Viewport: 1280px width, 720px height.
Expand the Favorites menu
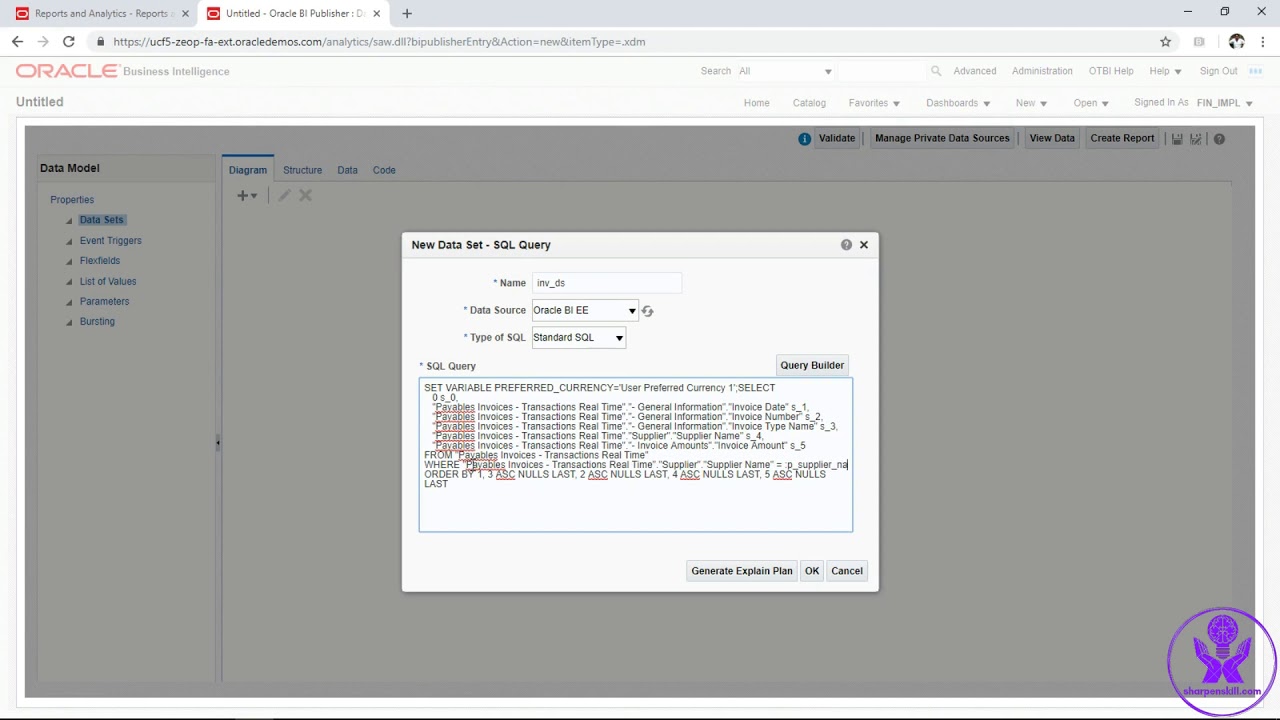[874, 103]
